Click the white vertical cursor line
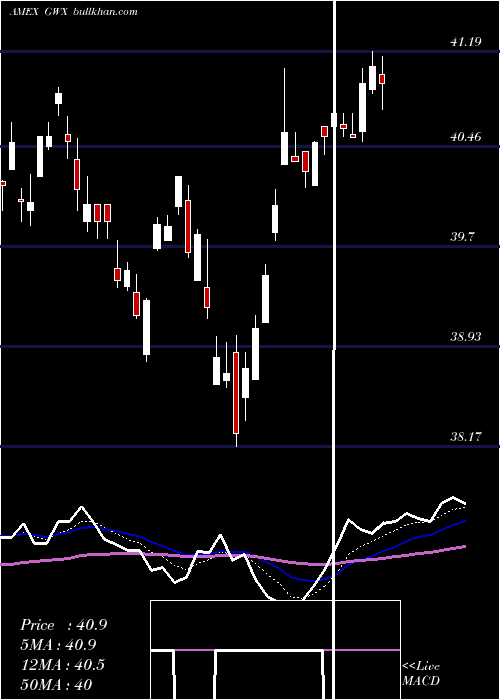This screenshot has height=700, width=500. click(x=333, y=350)
